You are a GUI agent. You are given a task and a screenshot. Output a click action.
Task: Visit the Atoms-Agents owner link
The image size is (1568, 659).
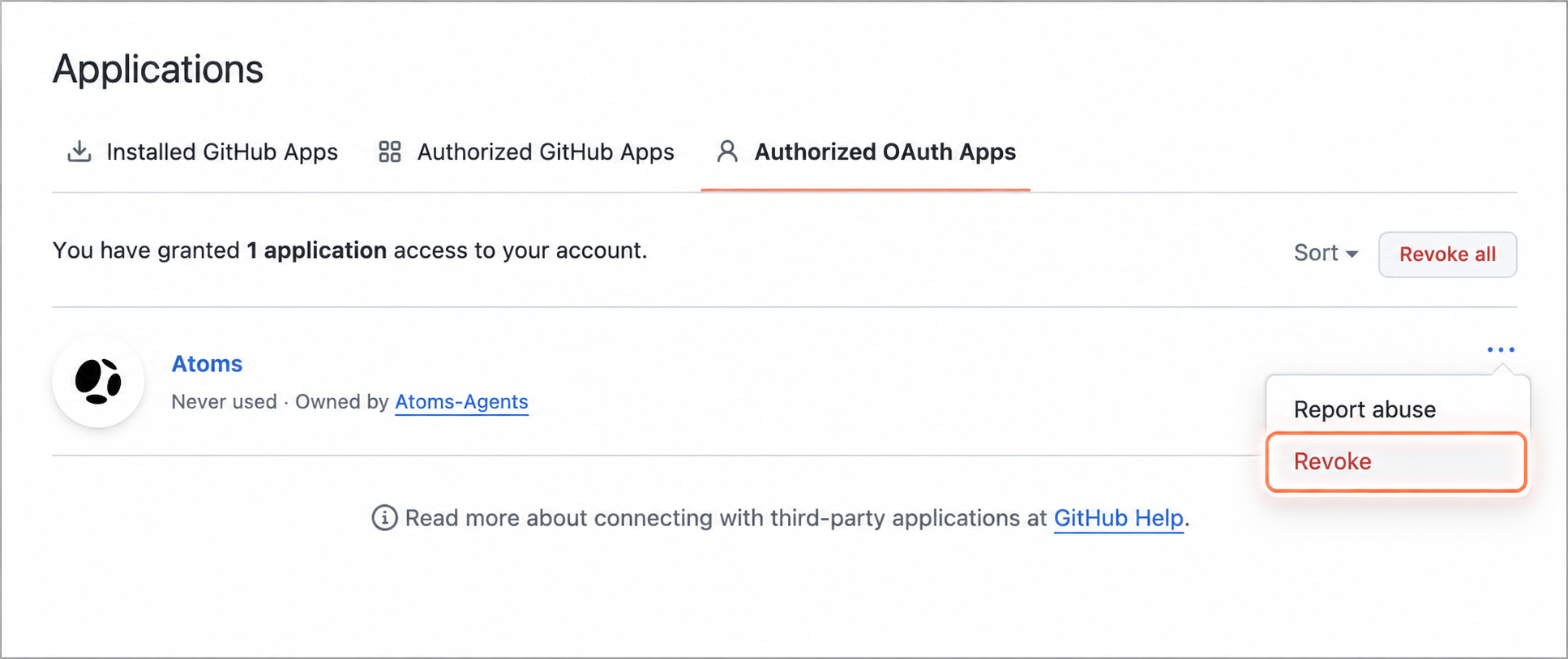pos(461,402)
